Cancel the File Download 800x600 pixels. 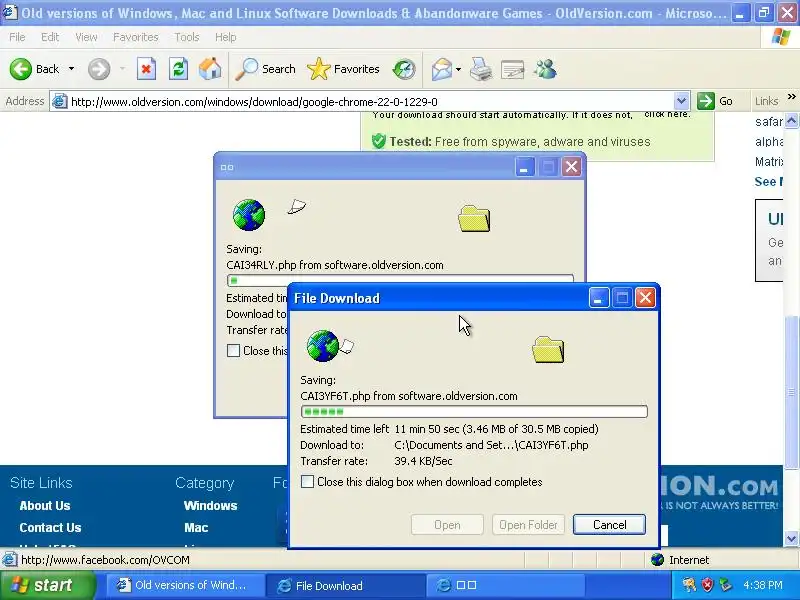pyautogui.click(x=609, y=524)
